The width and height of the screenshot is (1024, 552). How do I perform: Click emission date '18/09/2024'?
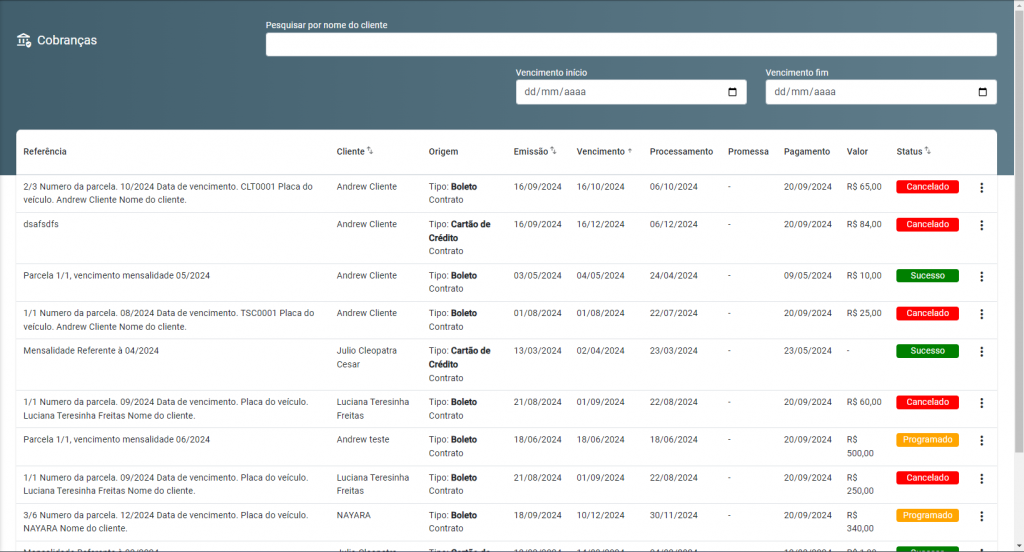click(537, 515)
